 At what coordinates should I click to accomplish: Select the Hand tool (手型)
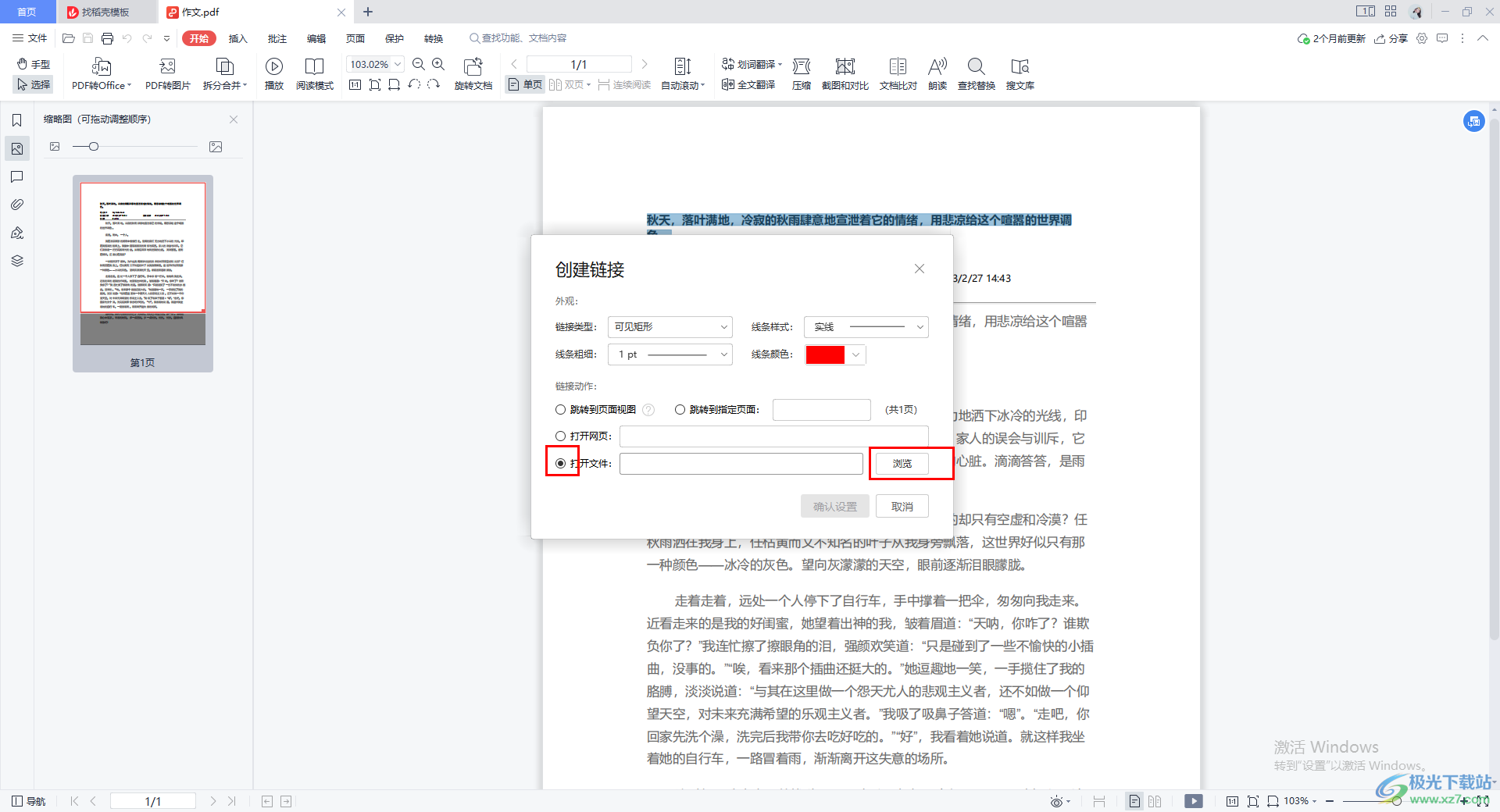pyautogui.click(x=34, y=64)
